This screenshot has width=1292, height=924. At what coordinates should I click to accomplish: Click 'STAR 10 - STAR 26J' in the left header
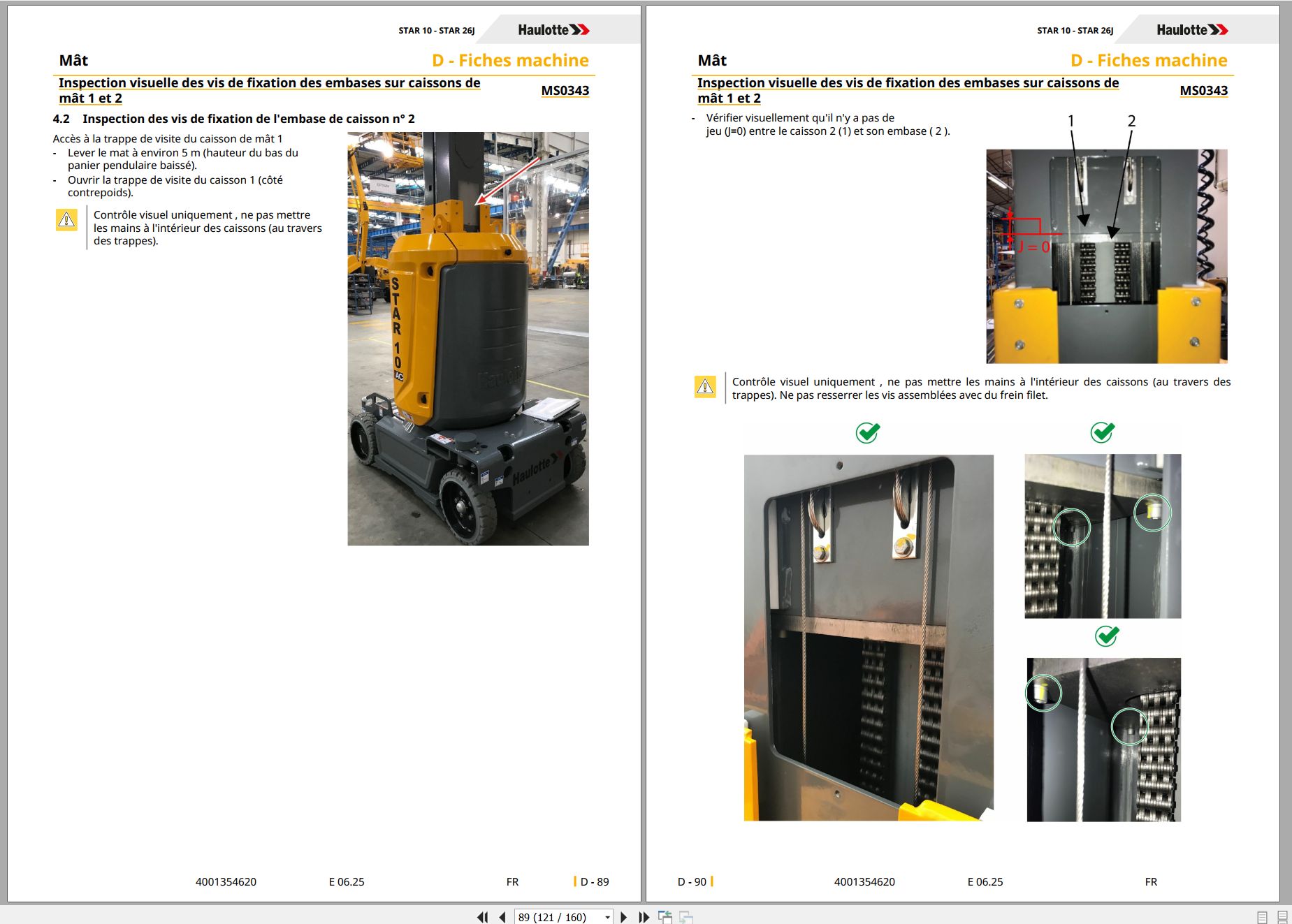point(437,31)
